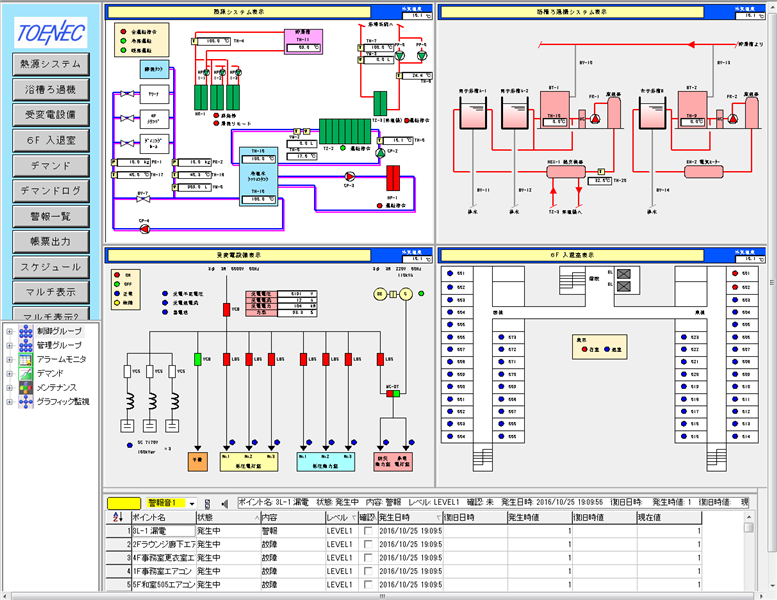Click the グラフィック監視 blue cross icon
Image resolution: width=777 pixels, height=600 pixels.
click(25, 401)
